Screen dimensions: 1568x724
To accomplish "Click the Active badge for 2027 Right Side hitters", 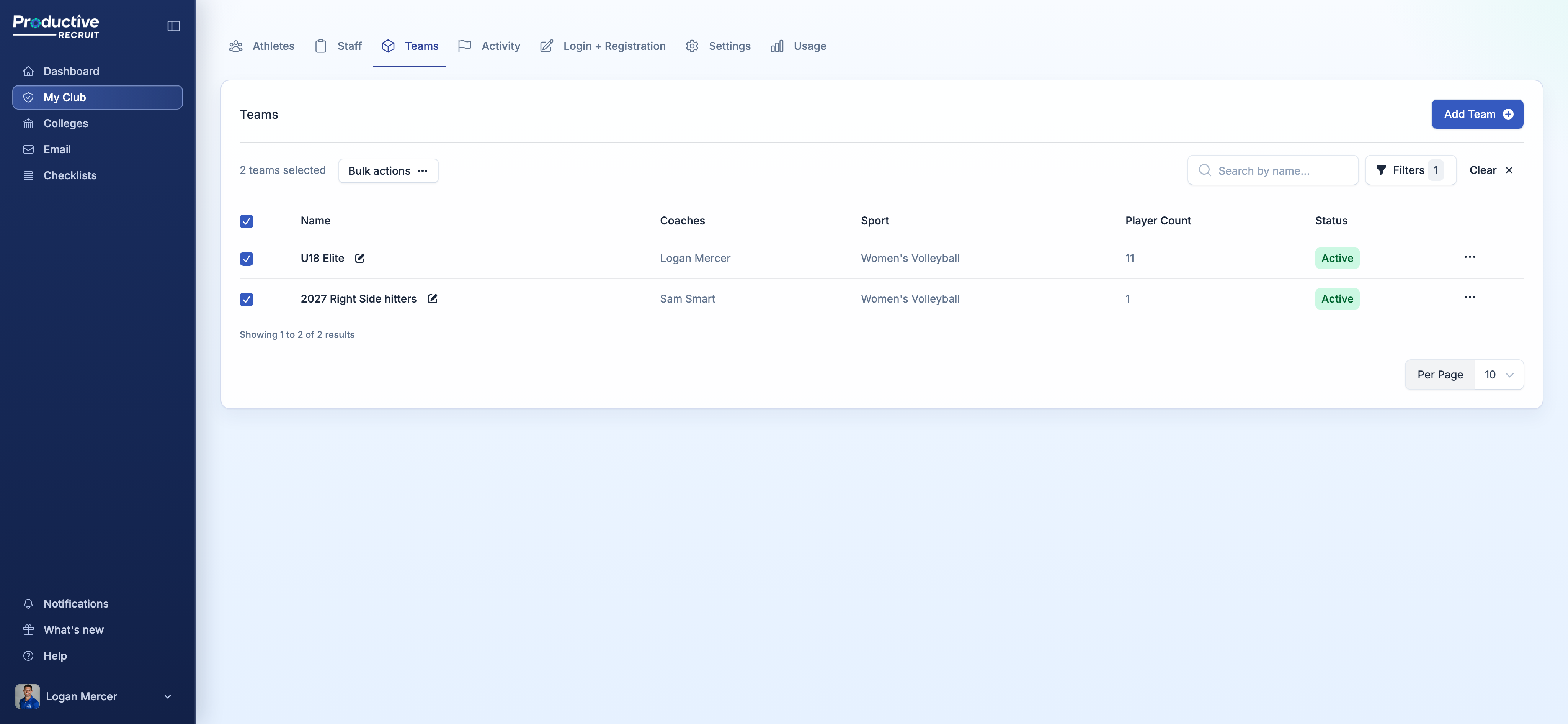I will pyautogui.click(x=1337, y=299).
